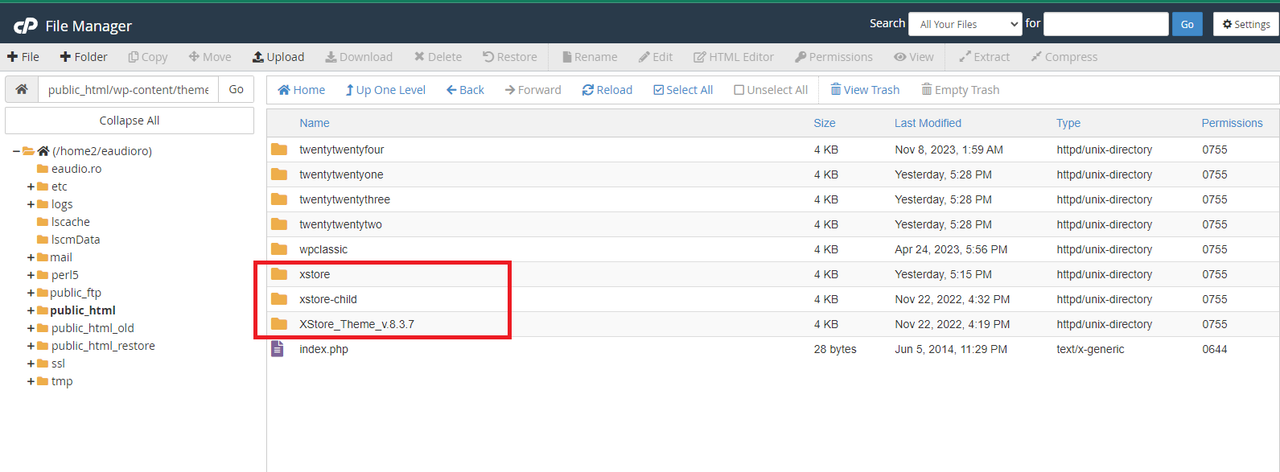This screenshot has width=1280, height=472.
Task: Click the Extract toolbar button
Action: (x=984, y=57)
